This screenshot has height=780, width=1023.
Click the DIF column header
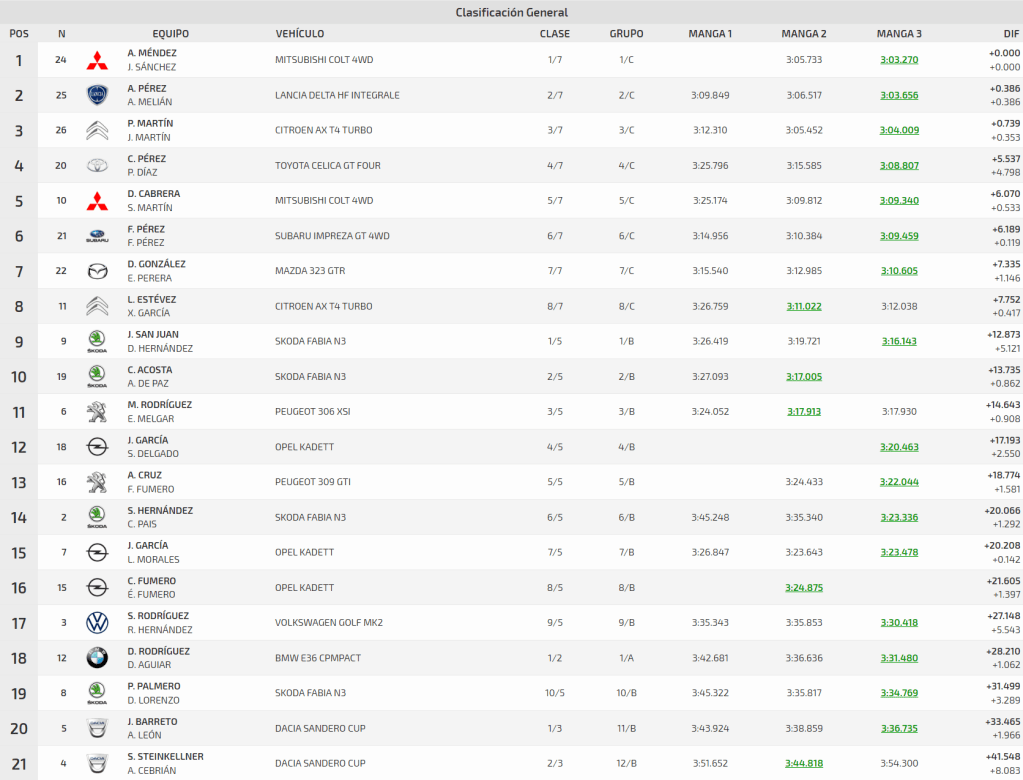coord(1010,34)
